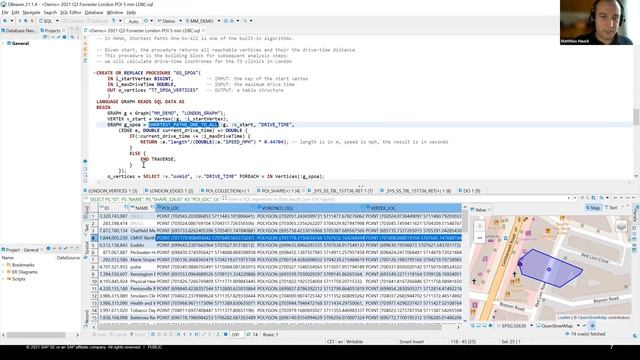
Task: Open the Help menu
Action: (131, 13)
